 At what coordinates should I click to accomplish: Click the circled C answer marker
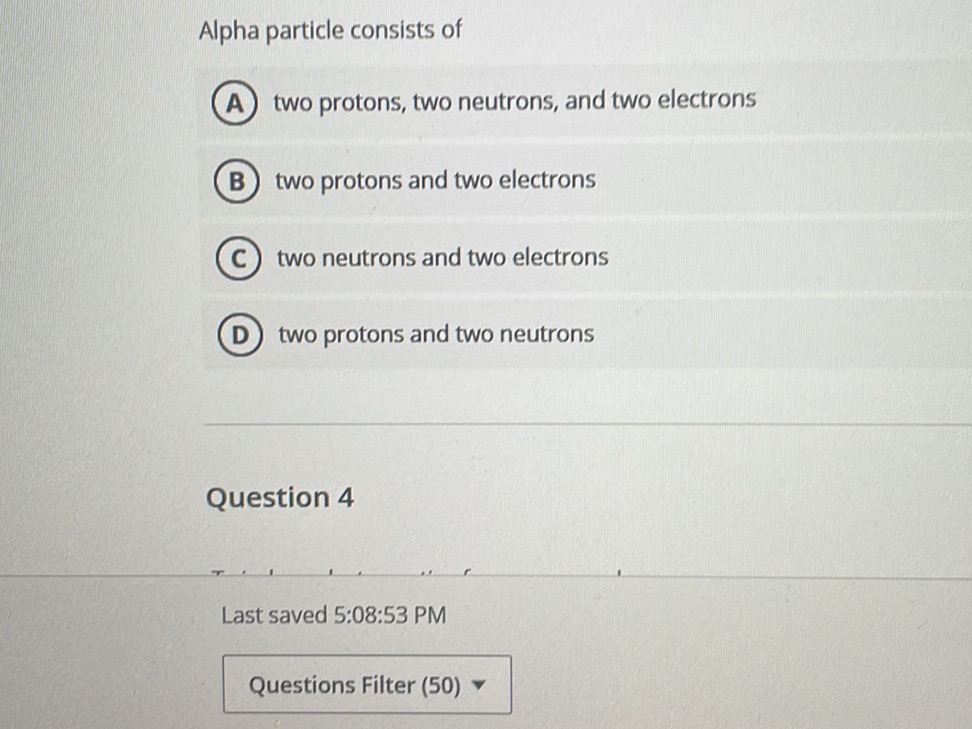(x=236, y=257)
